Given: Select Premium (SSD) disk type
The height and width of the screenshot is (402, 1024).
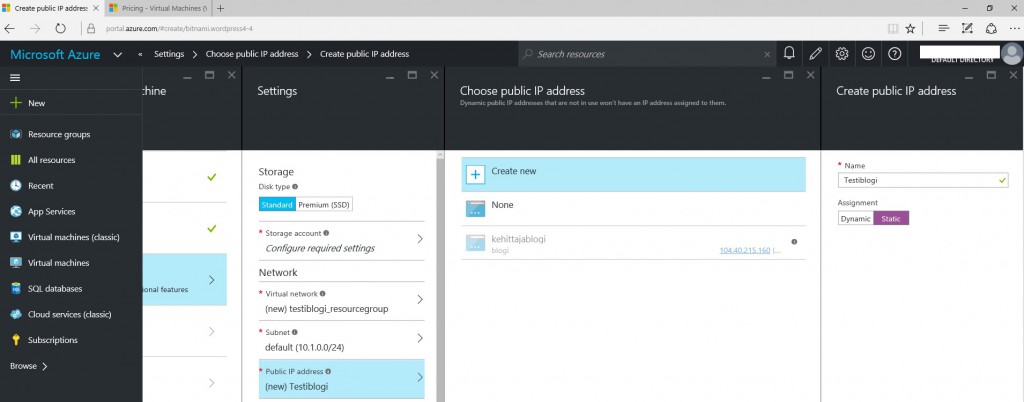Looking at the screenshot, I should click(x=324, y=204).
